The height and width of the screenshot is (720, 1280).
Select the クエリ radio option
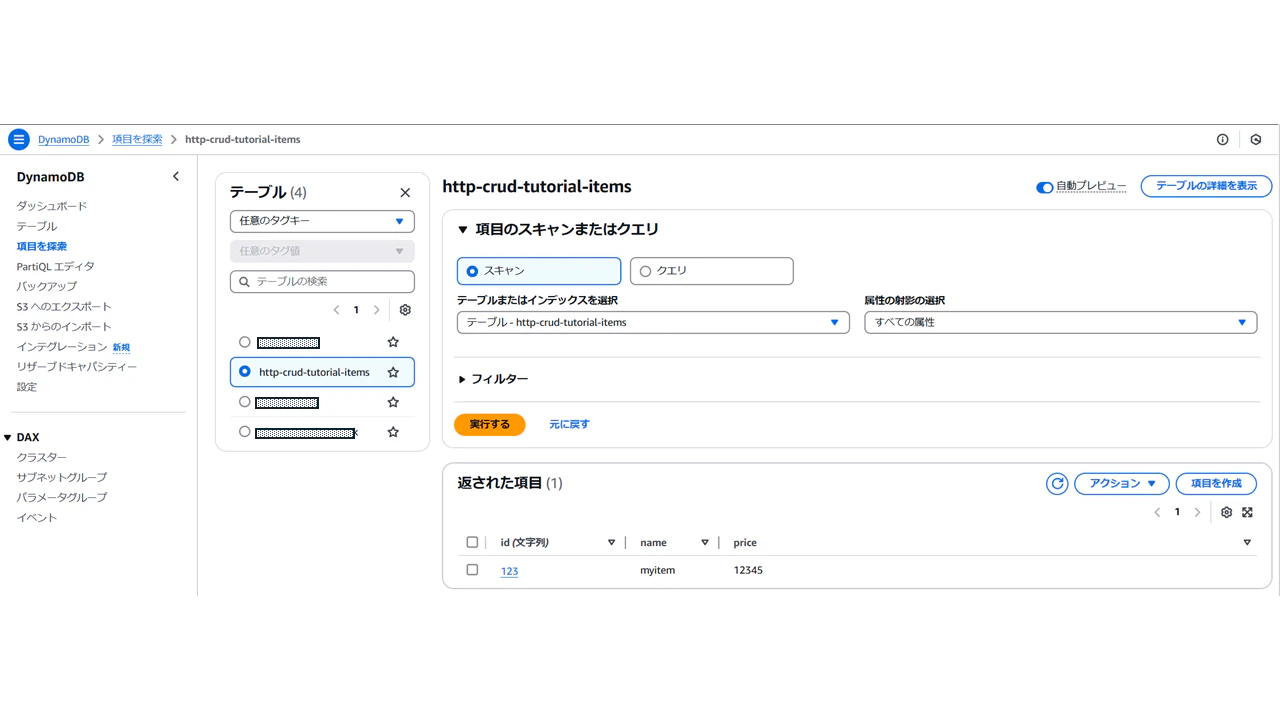(x=712, y=271)
